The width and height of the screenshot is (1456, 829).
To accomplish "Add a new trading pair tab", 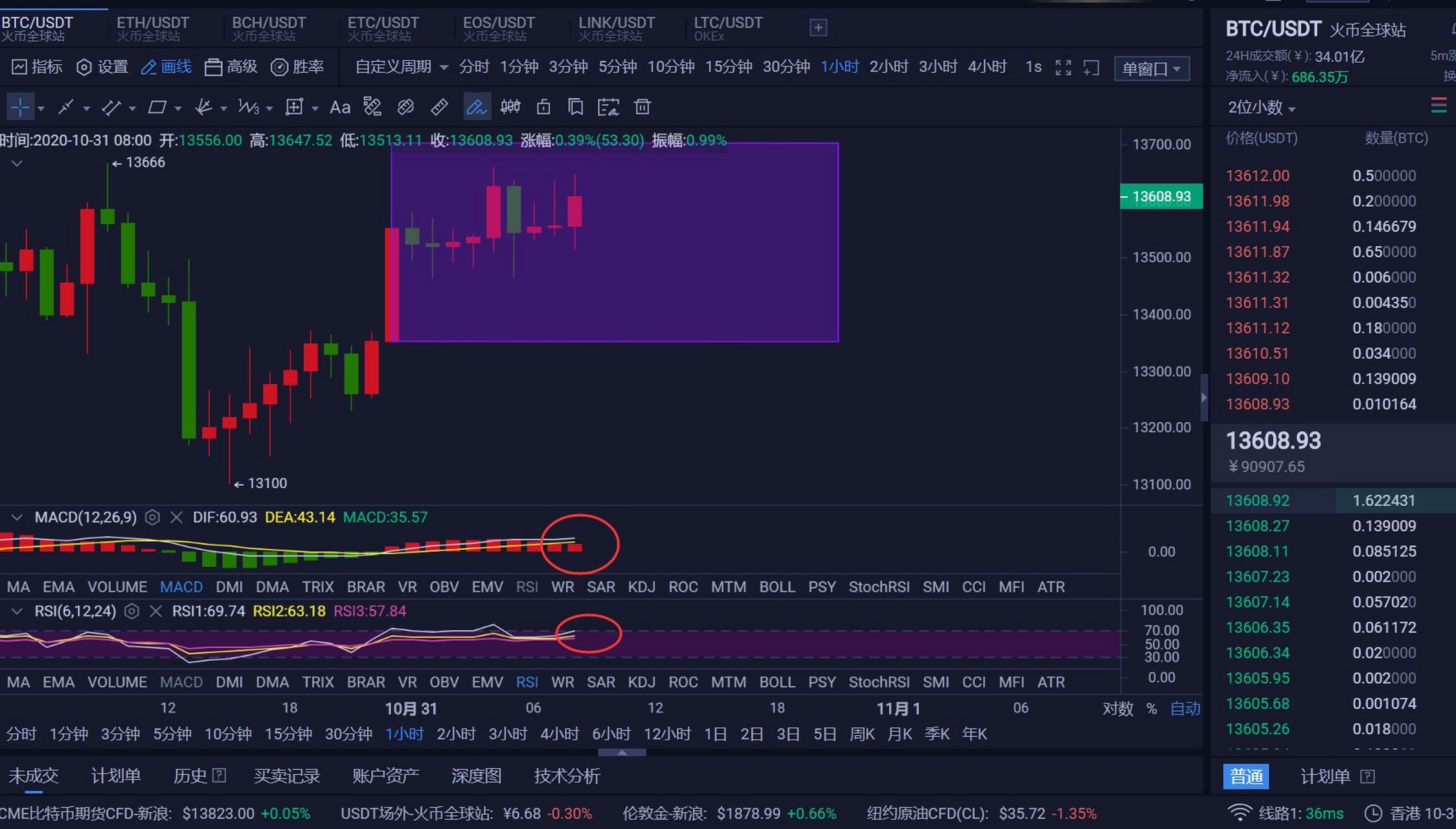I will coord(818,27).
